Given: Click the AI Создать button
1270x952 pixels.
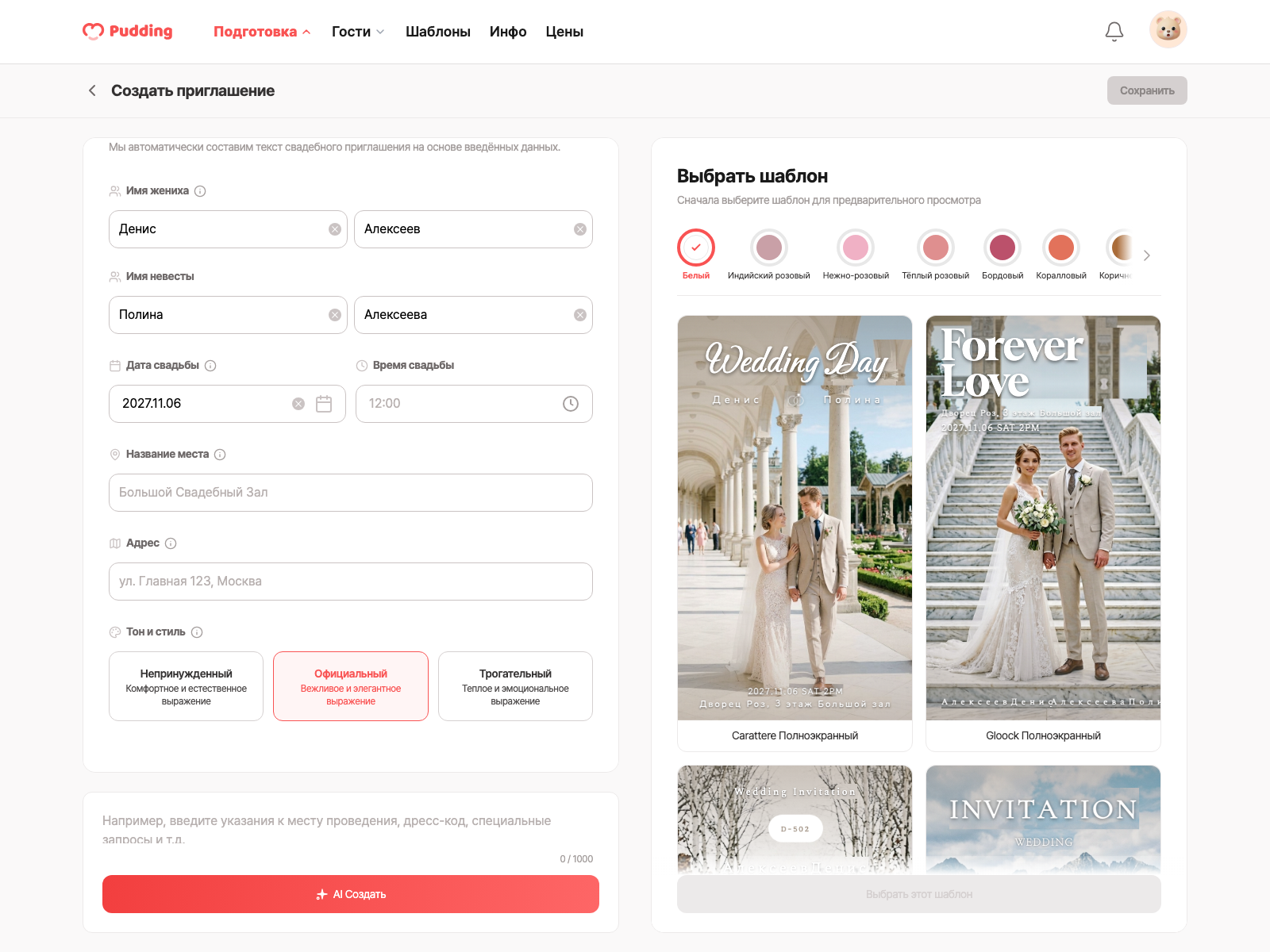Looking at the screenshot, I should tap(351, 894).
